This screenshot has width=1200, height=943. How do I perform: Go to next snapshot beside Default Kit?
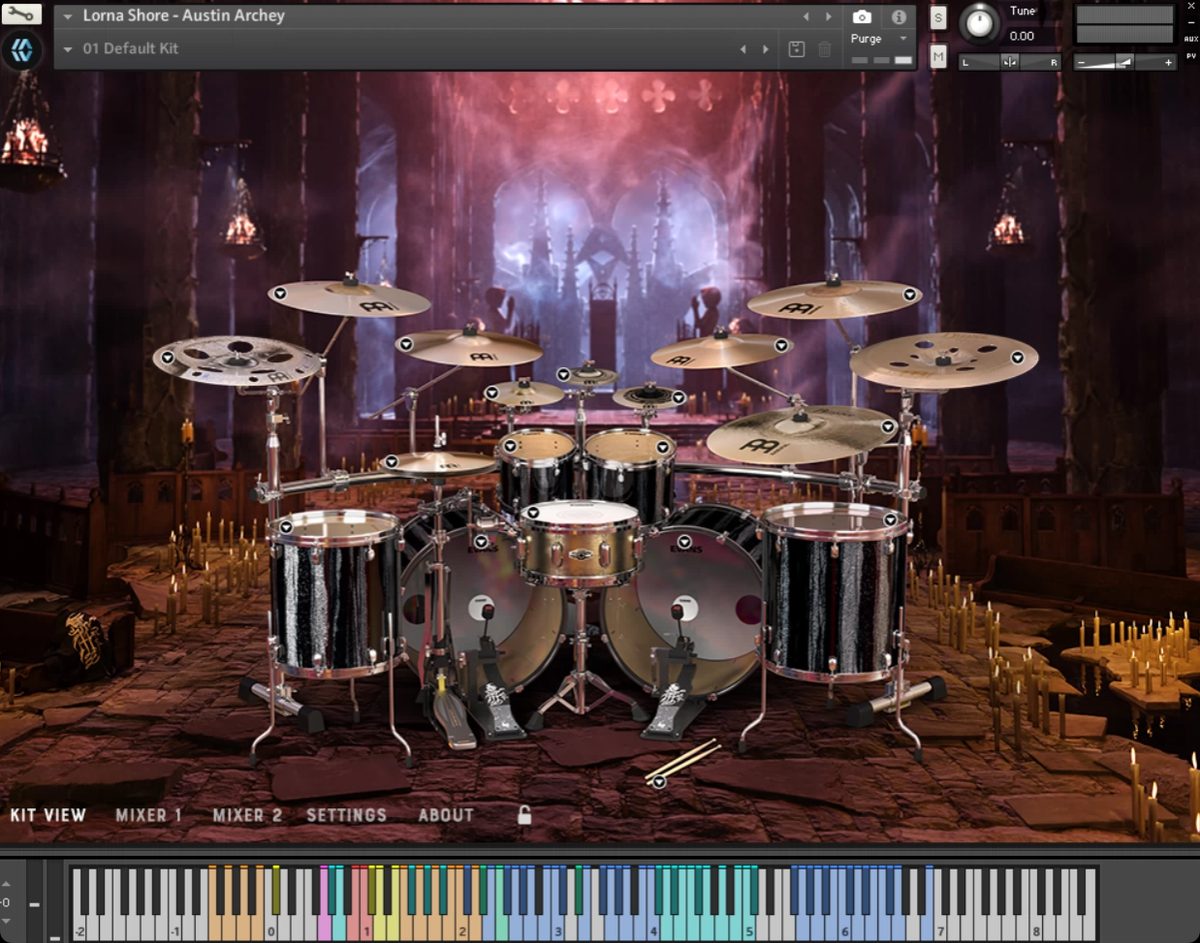765,49
